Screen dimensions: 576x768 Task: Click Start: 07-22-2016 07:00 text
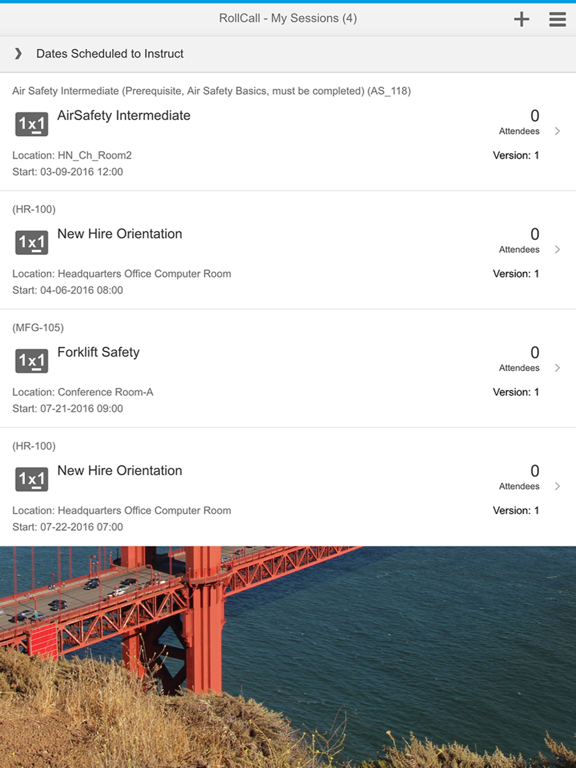(x=68, y=527)
